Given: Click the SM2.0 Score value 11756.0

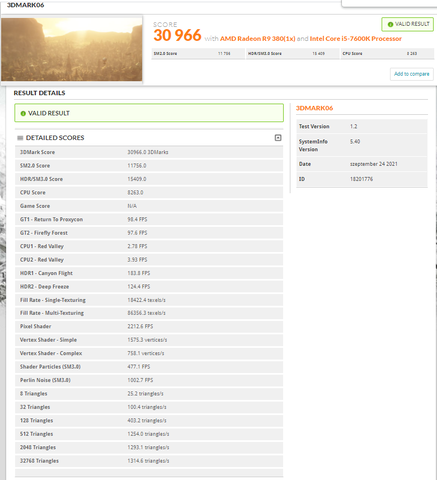Looking at the screenshot, I should [x=137, y=166].
